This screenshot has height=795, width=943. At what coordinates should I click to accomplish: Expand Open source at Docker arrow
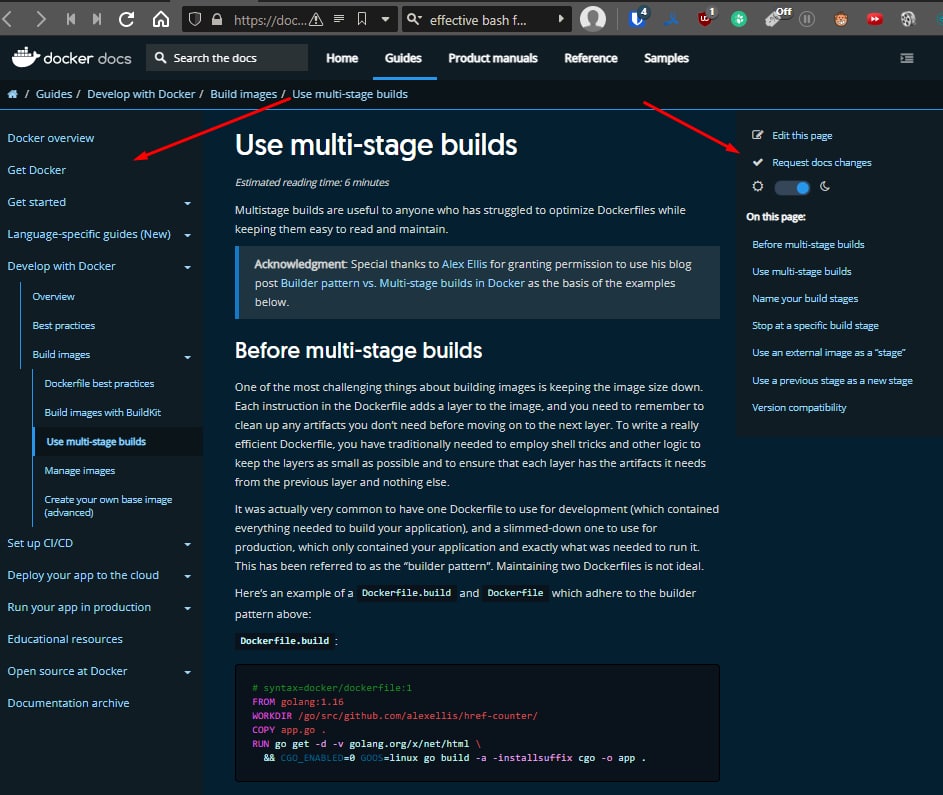[x=188, y=672]
